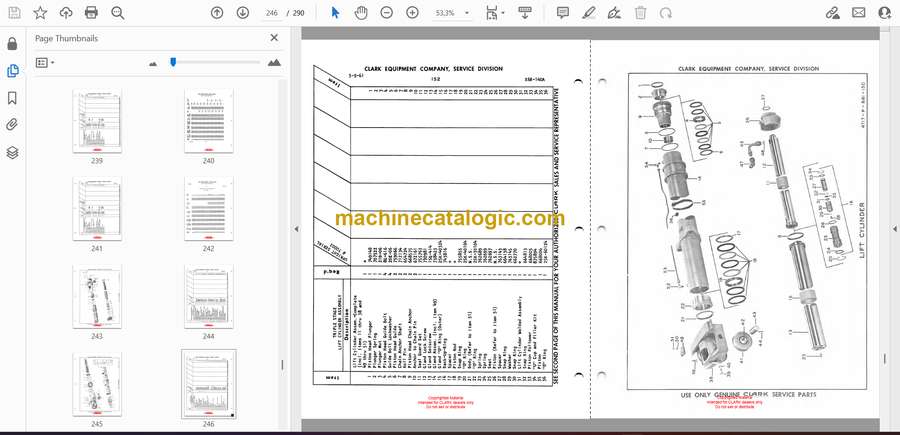This screenshot has height=435, width=900.
Task: Enlarge thumbnail size large mountains icon
Action: coord(274,63)
